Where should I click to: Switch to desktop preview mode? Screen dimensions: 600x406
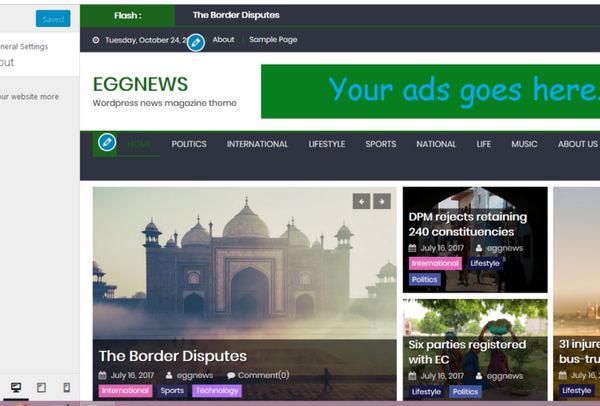[x=16, y=387]
